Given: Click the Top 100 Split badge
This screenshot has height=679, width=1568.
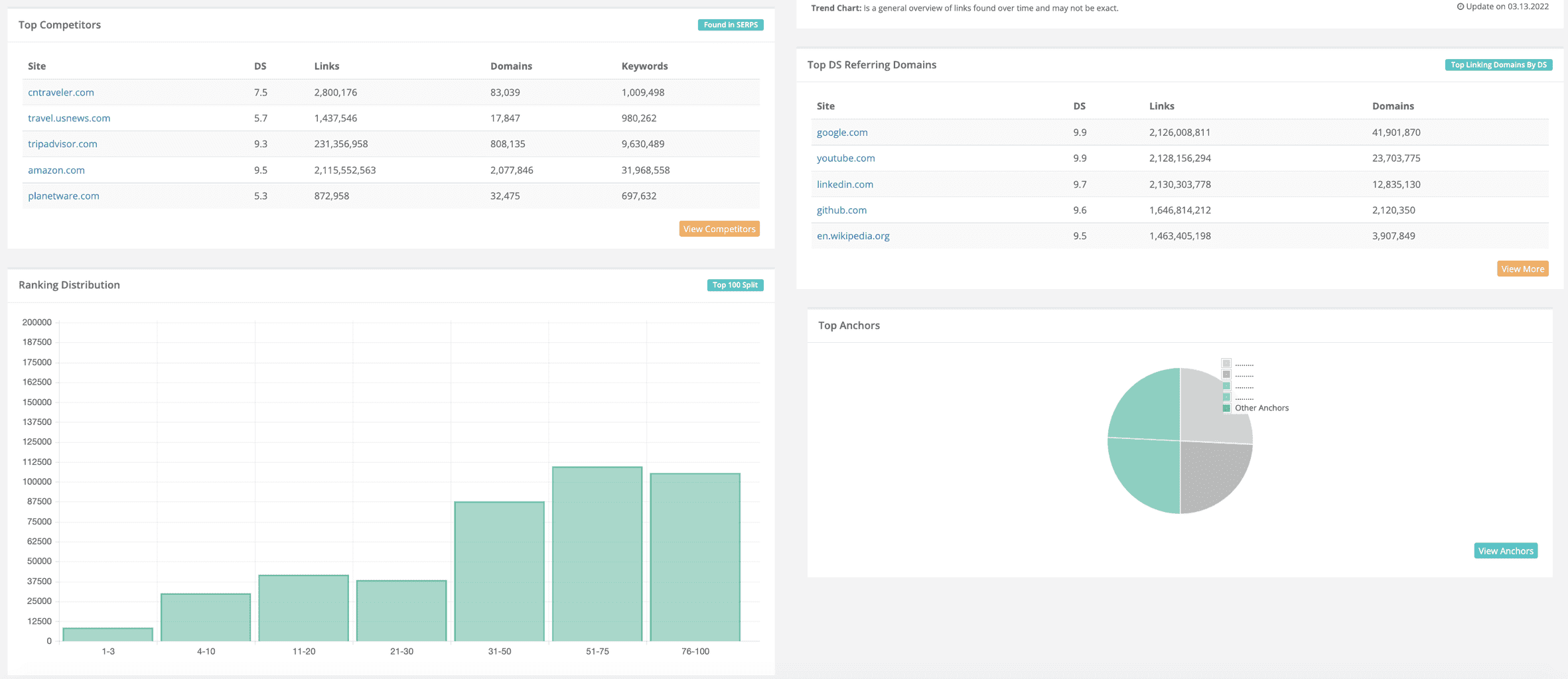Looking at the screenshot, I should tap(735, 285).
